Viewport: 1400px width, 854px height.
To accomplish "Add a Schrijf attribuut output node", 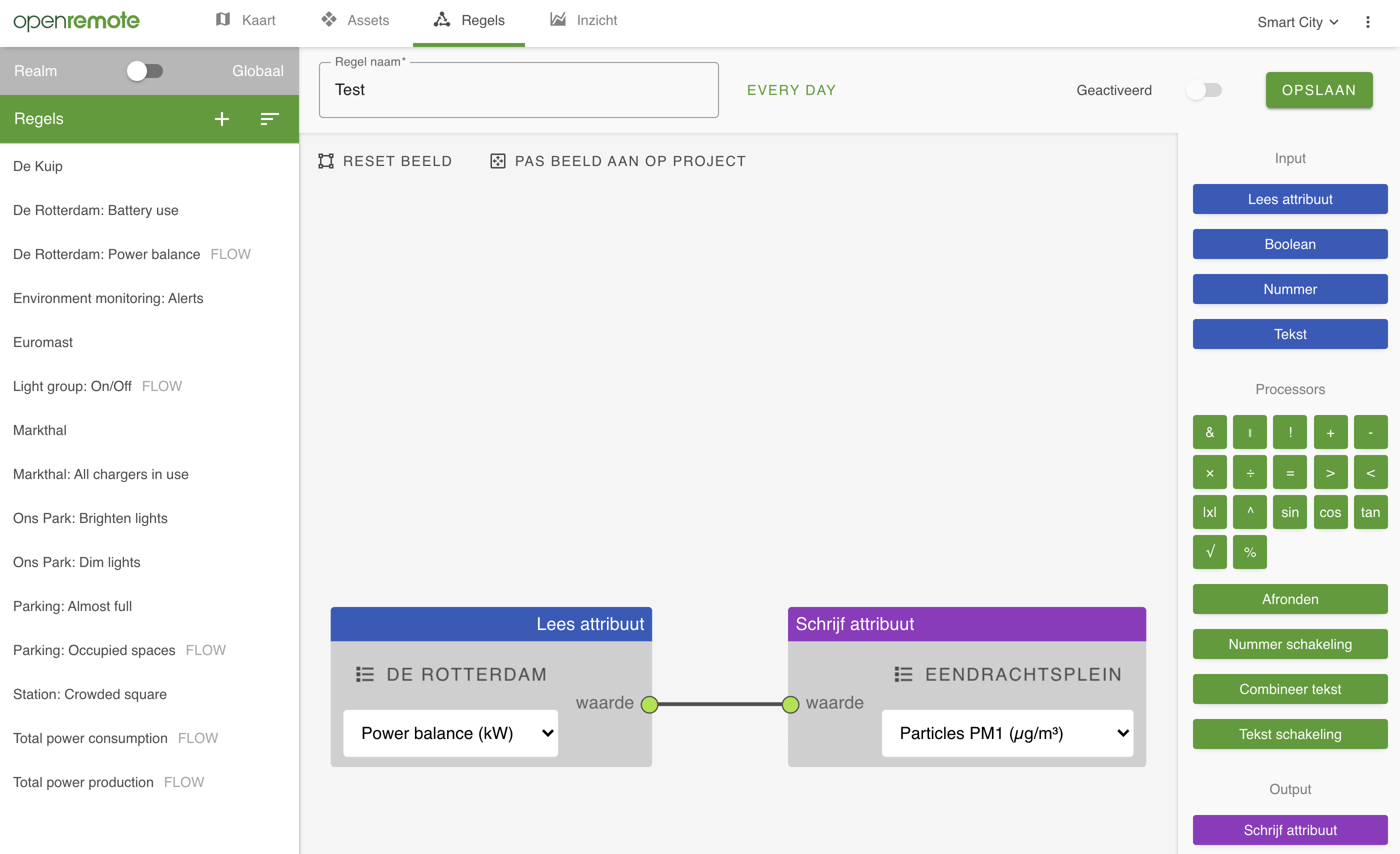I will (1290, 829).
